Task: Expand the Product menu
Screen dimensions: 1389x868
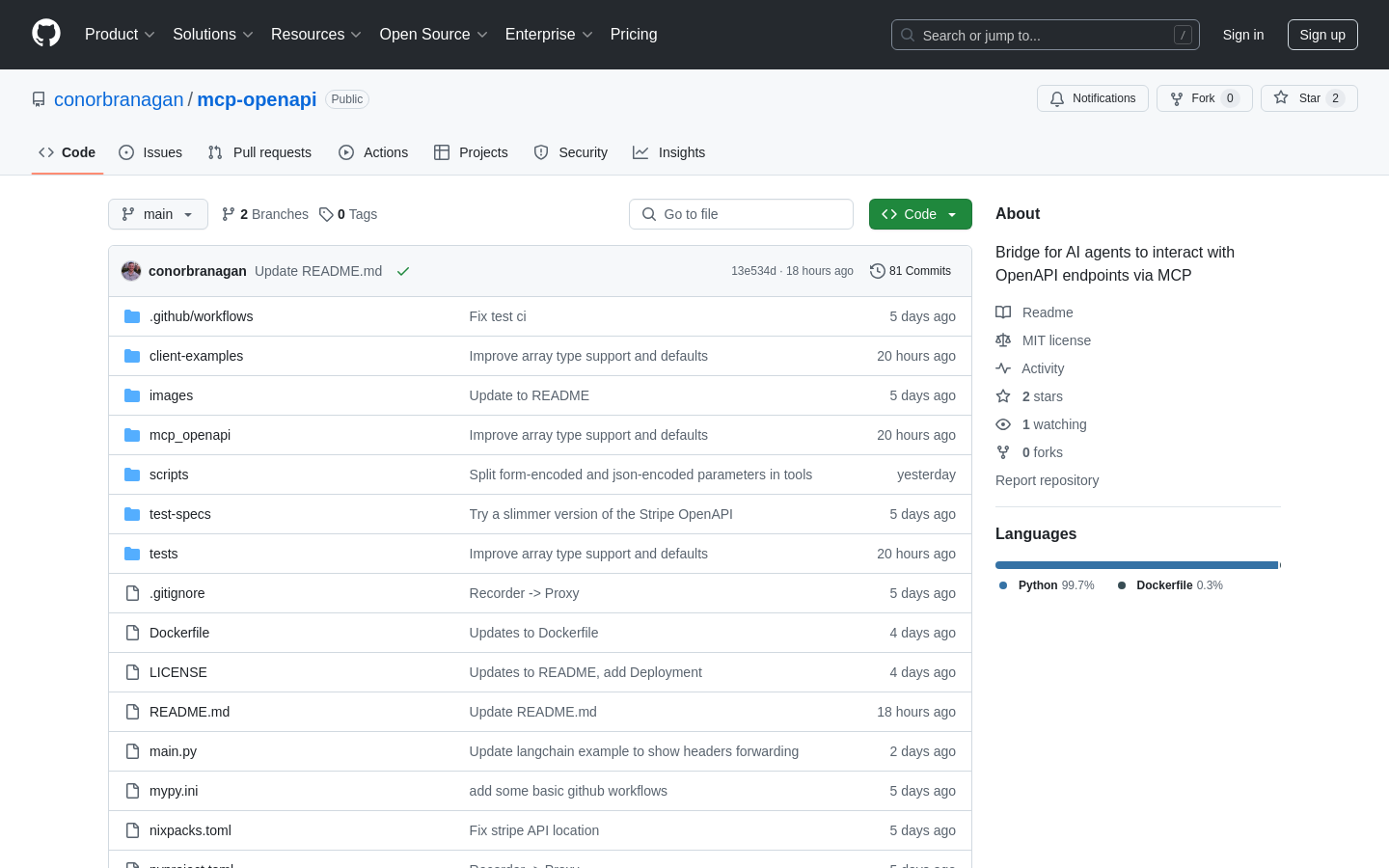Action: [x=120, y=34]
